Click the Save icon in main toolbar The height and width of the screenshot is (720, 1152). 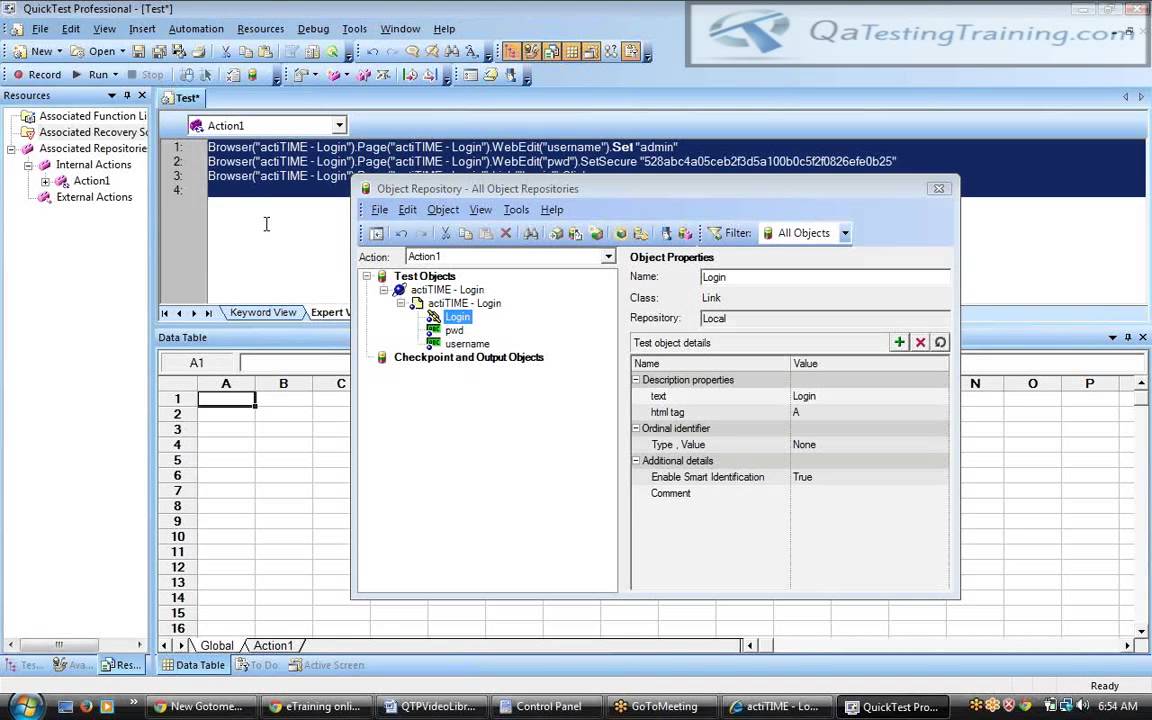tap(138, 51)
